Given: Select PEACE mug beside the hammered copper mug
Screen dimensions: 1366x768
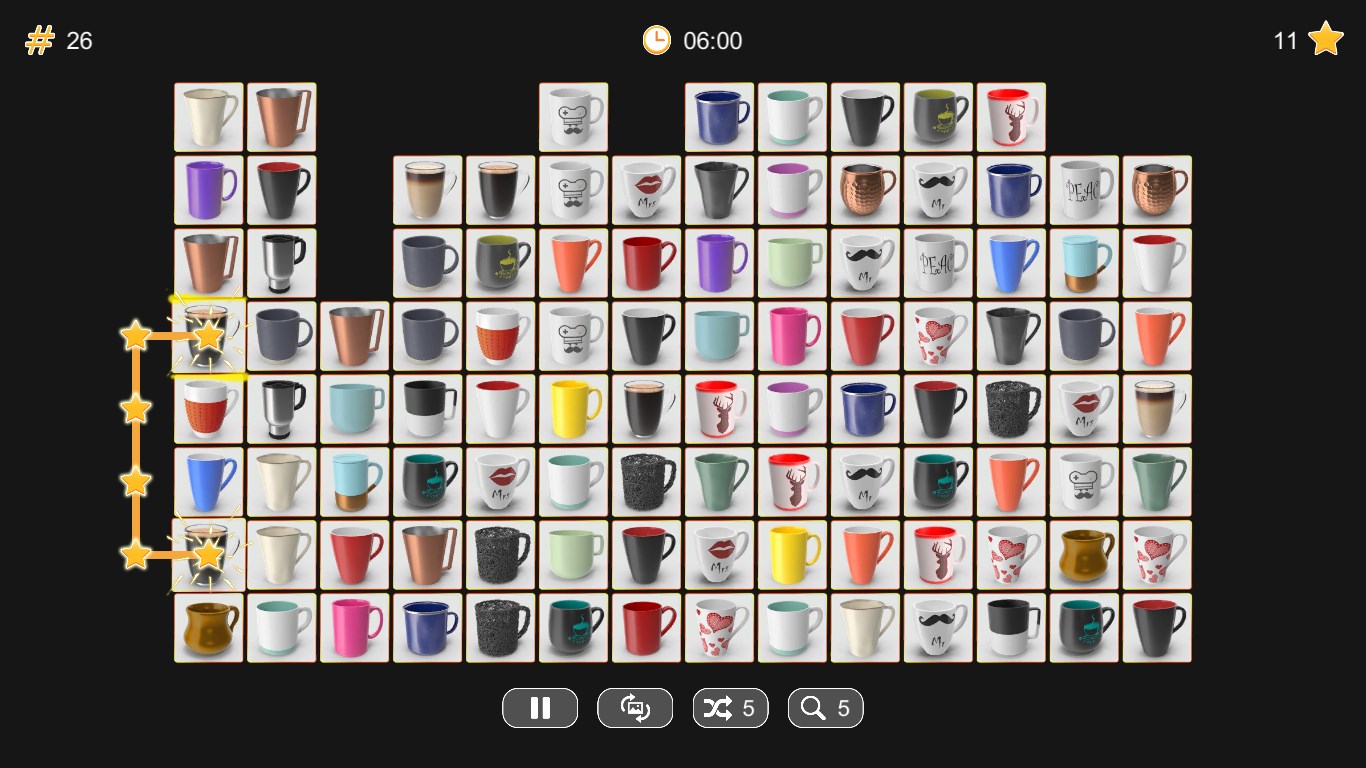Looking at the screenshot, I should [x=1084, y=190].
